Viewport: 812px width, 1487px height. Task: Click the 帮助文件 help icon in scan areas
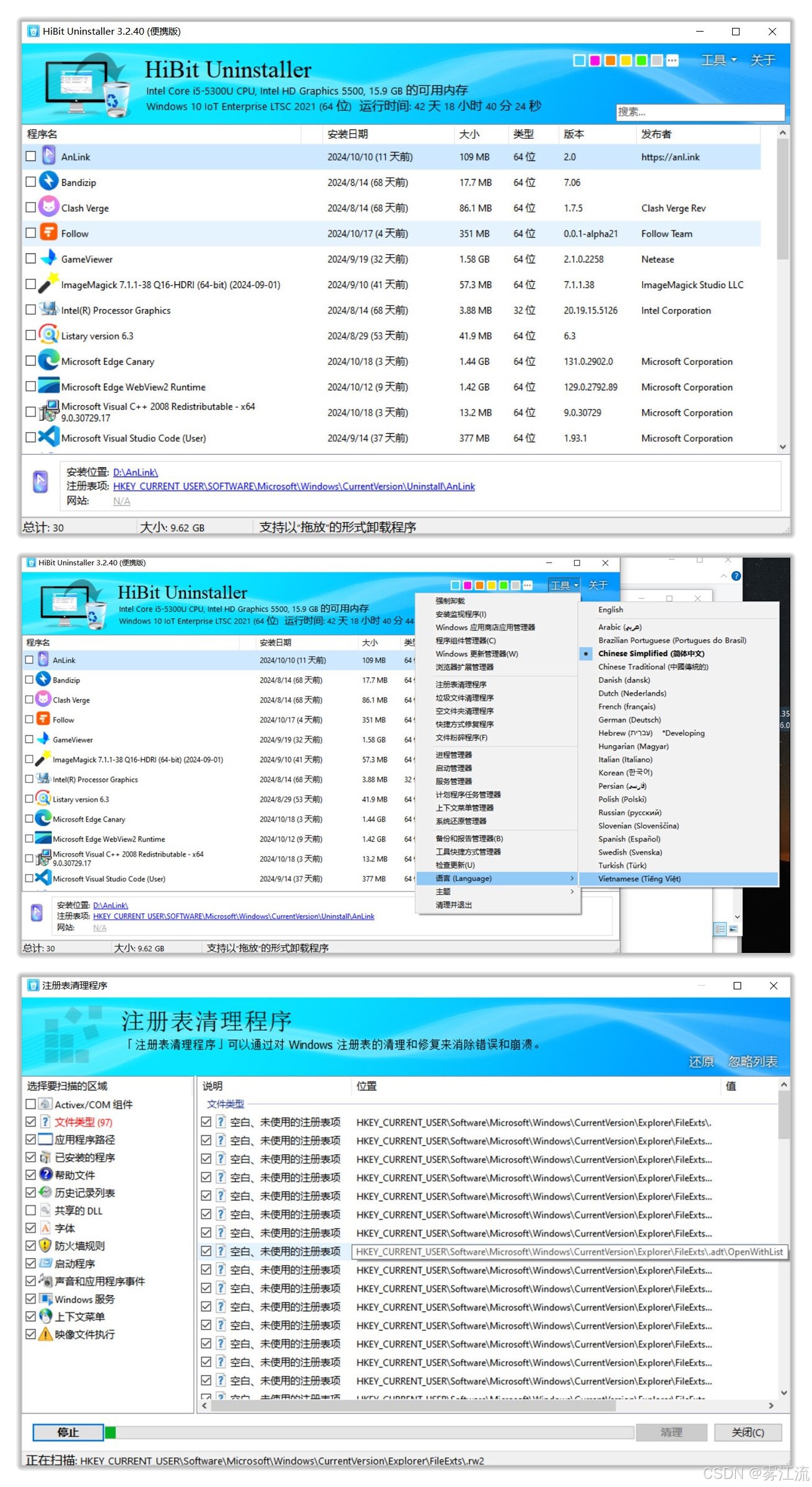coord(46,1175)
